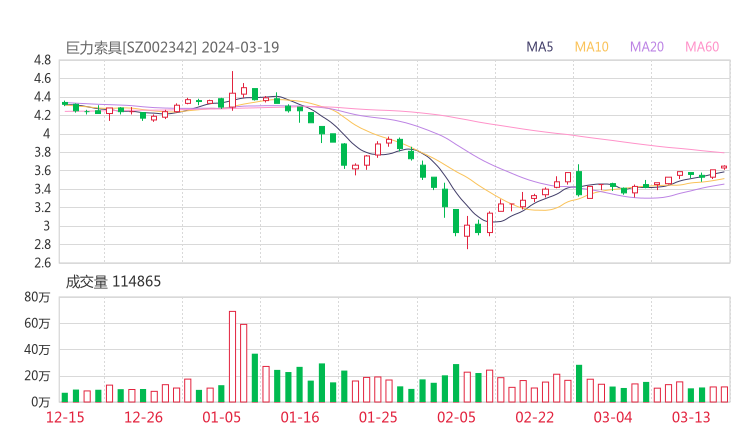The width and height of the screenshot is (740, 440).
Task: Click the 40万 volume axis label
Action: click(37, 350)
